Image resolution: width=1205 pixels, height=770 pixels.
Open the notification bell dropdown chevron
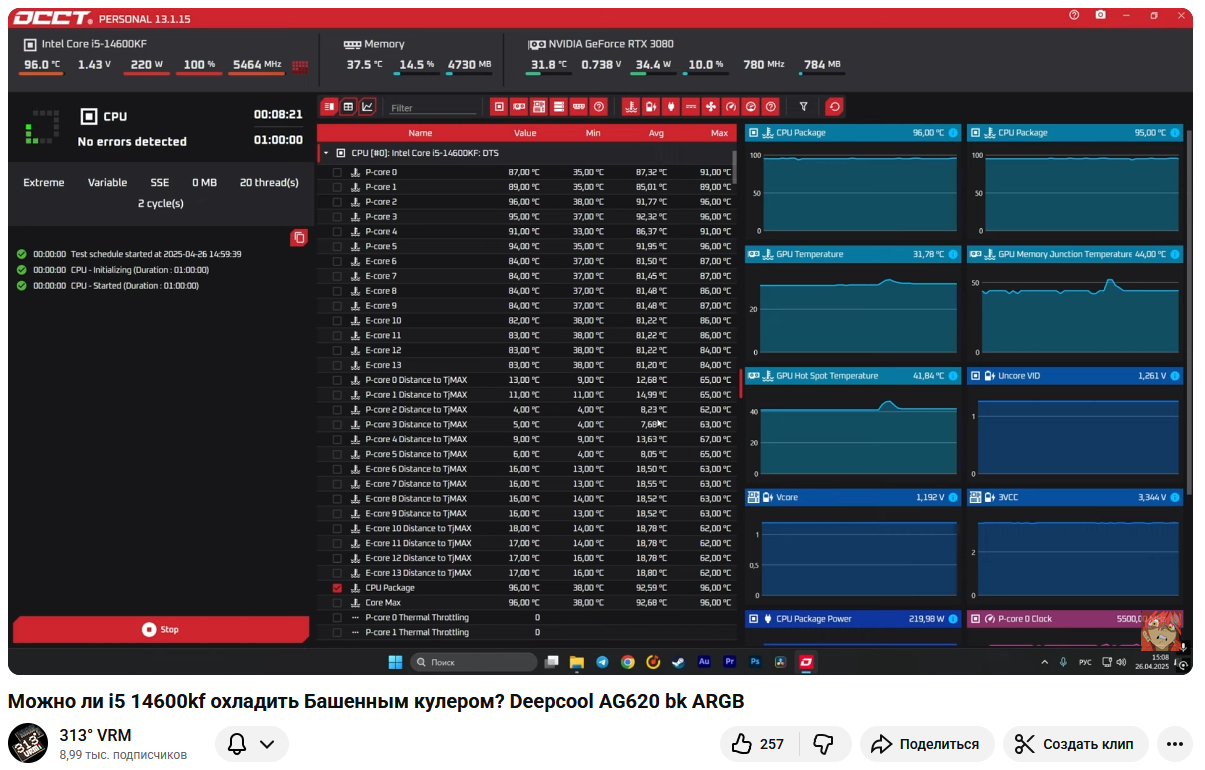coord(267,744)
